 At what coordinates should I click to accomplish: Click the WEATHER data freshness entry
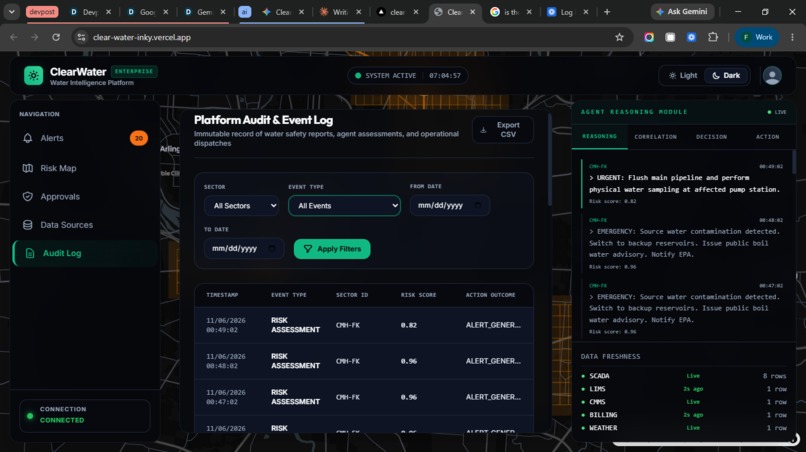pos(684,427)
